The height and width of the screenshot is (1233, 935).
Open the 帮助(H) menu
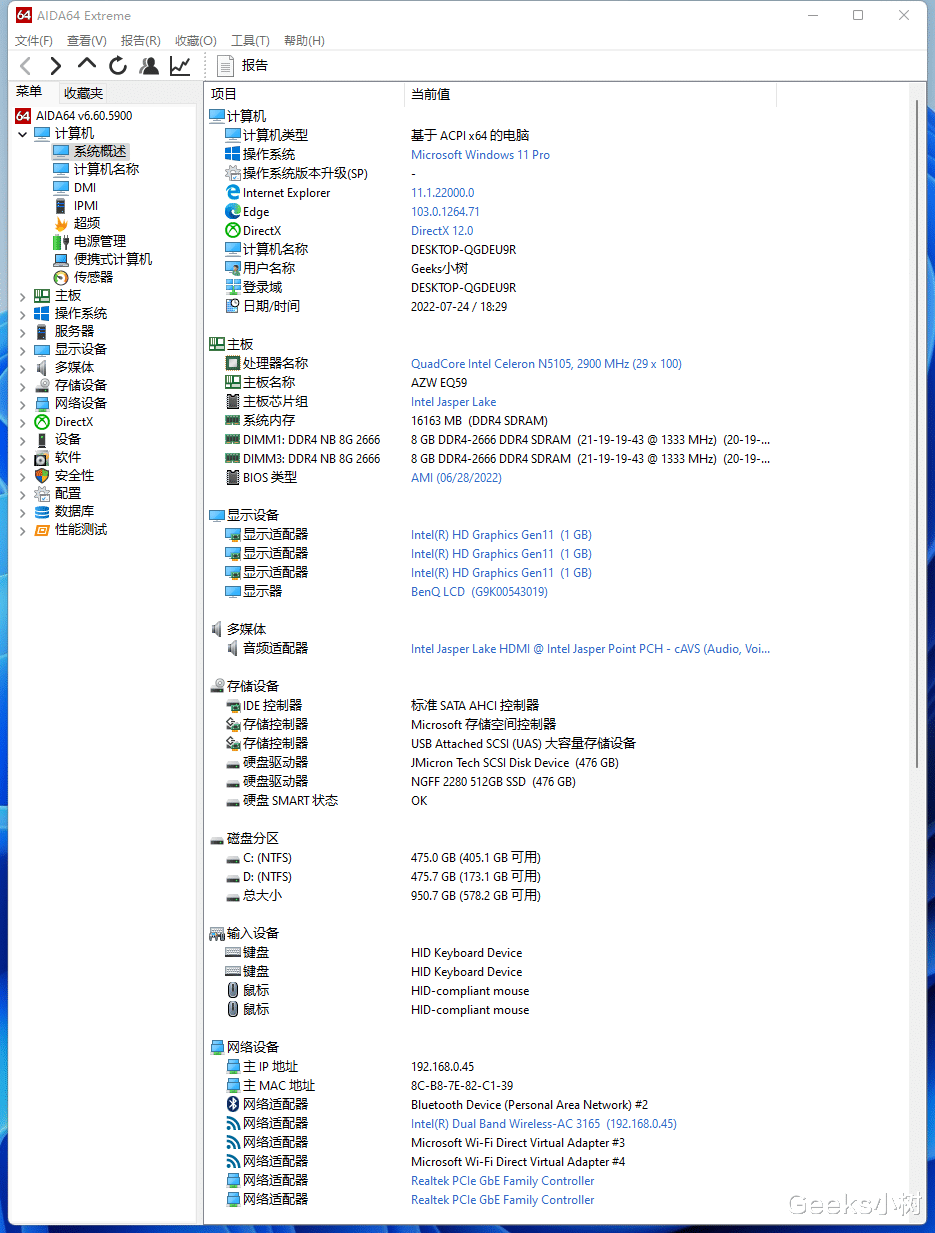pos(304,41)
